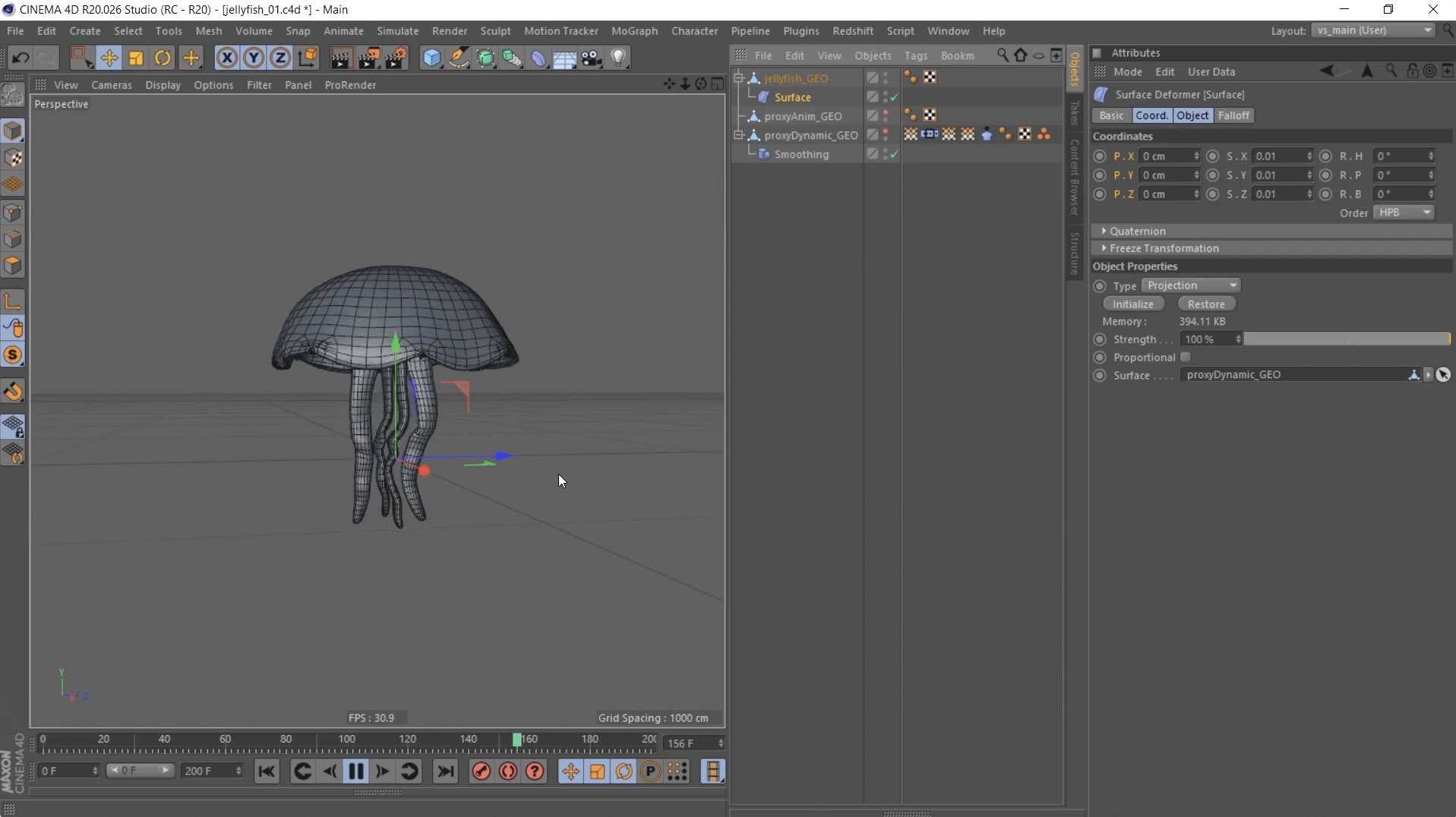Open Render Settings from the toolbar
The image size is (1456, 817).
click(x=397, y=58)
